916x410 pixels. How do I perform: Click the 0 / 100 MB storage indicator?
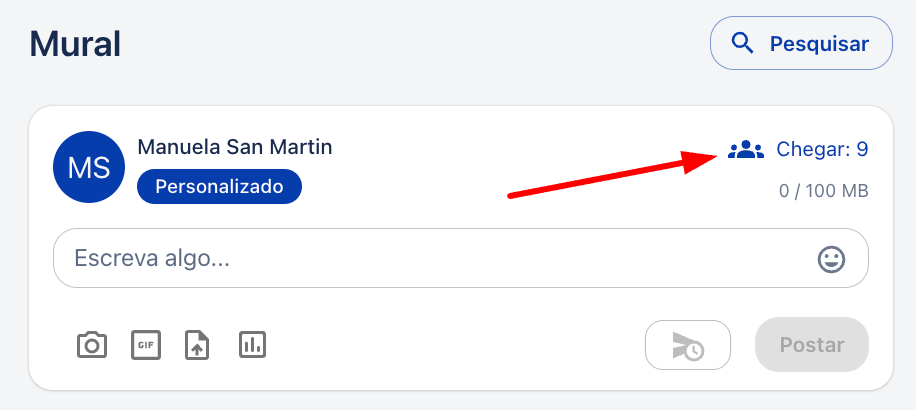pyautogui.click(x=824, y=191)
